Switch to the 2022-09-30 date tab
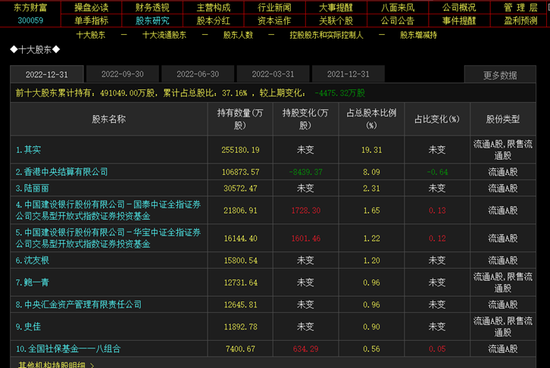 pyautogui.click(x=122, y=74)
